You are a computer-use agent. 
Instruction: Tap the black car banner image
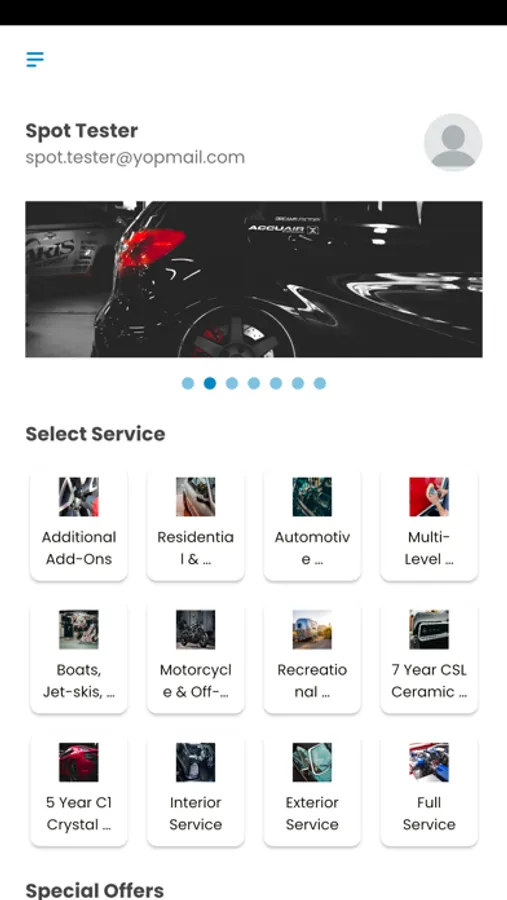[254, 279]
